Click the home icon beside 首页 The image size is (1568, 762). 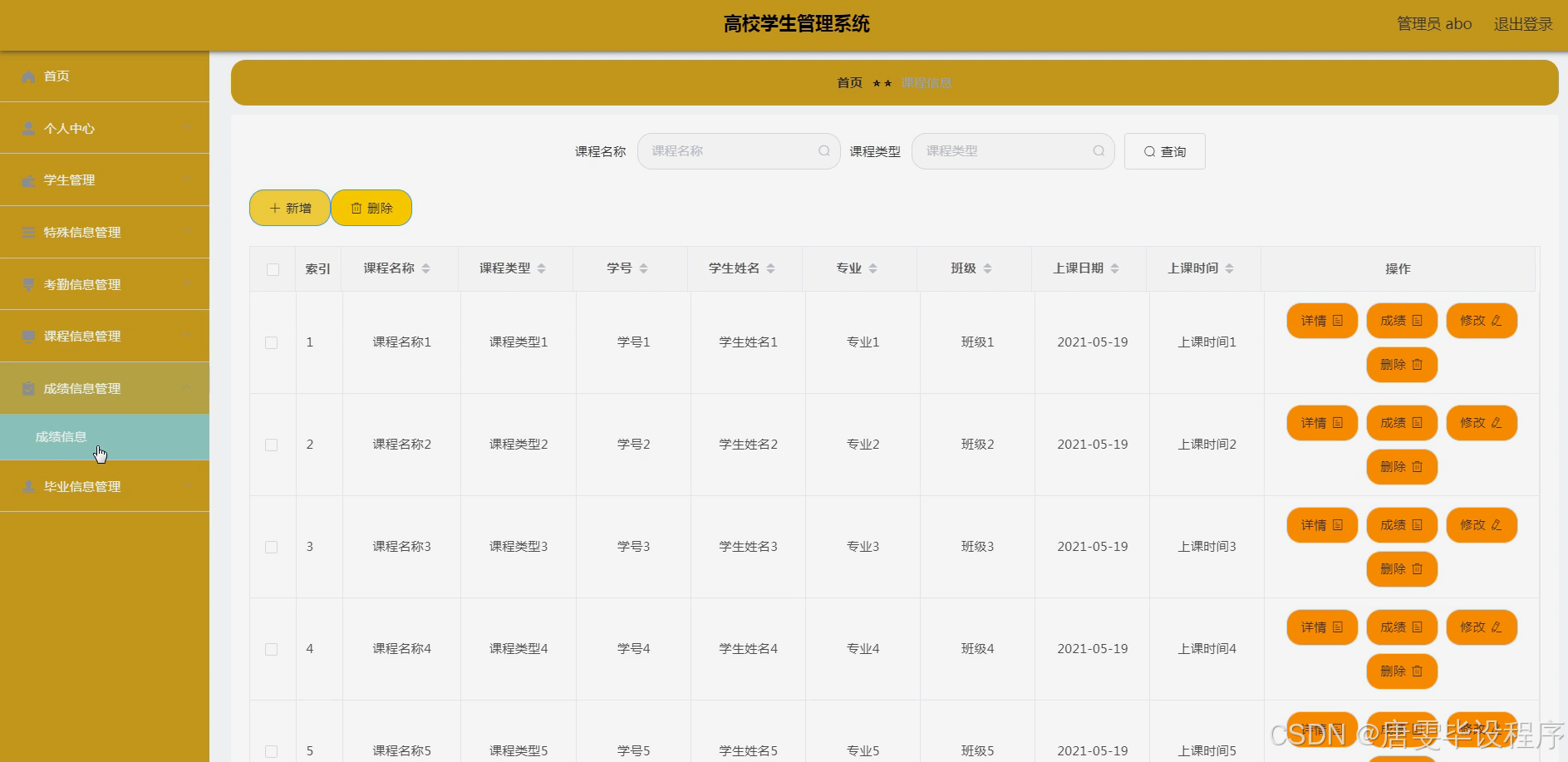click(x=28, y=76)
